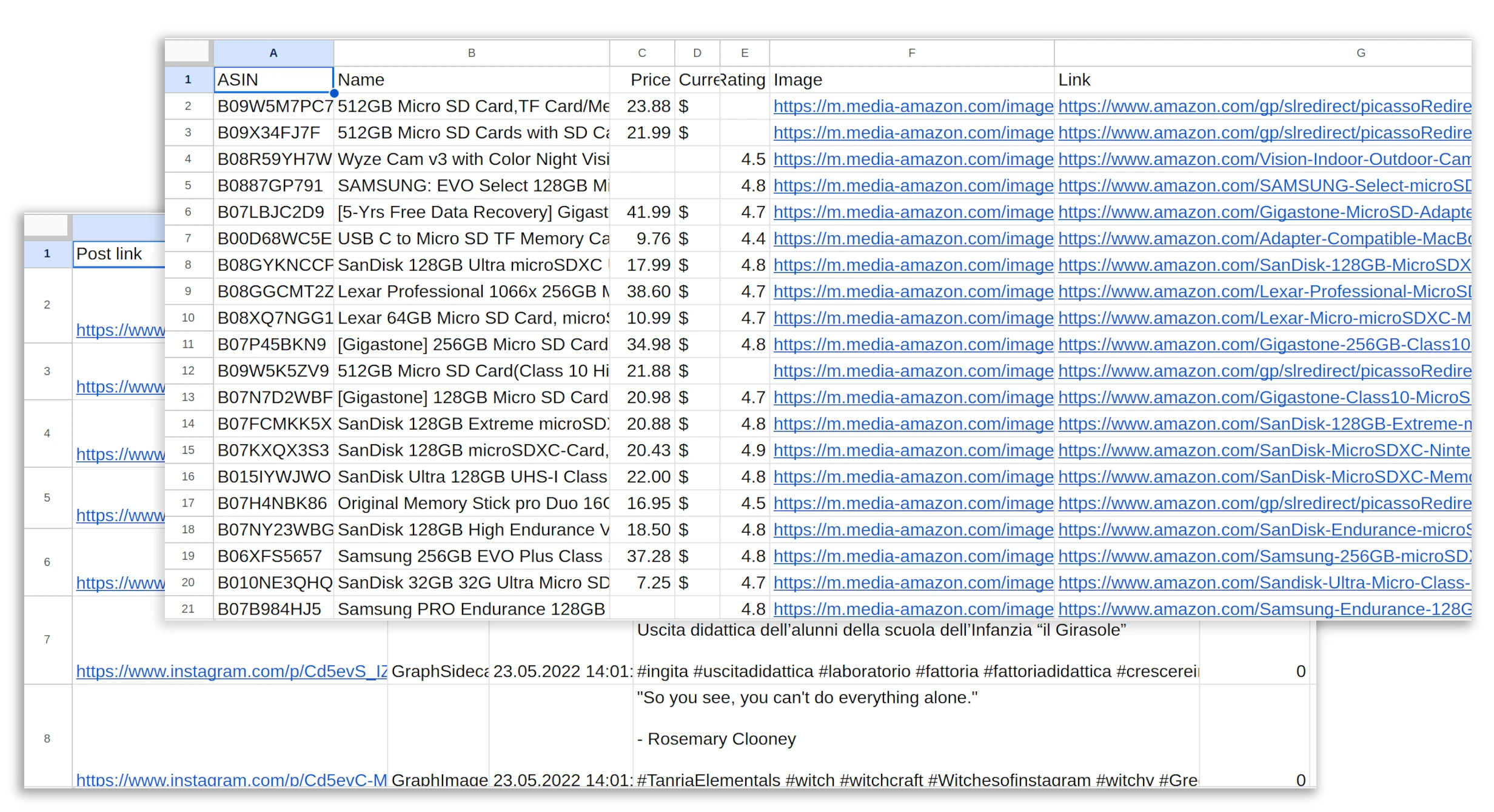Open Amazon link for Gigastone 256GB row
The height and width of the screenshot is (812, 1494).
[1264, 345]
